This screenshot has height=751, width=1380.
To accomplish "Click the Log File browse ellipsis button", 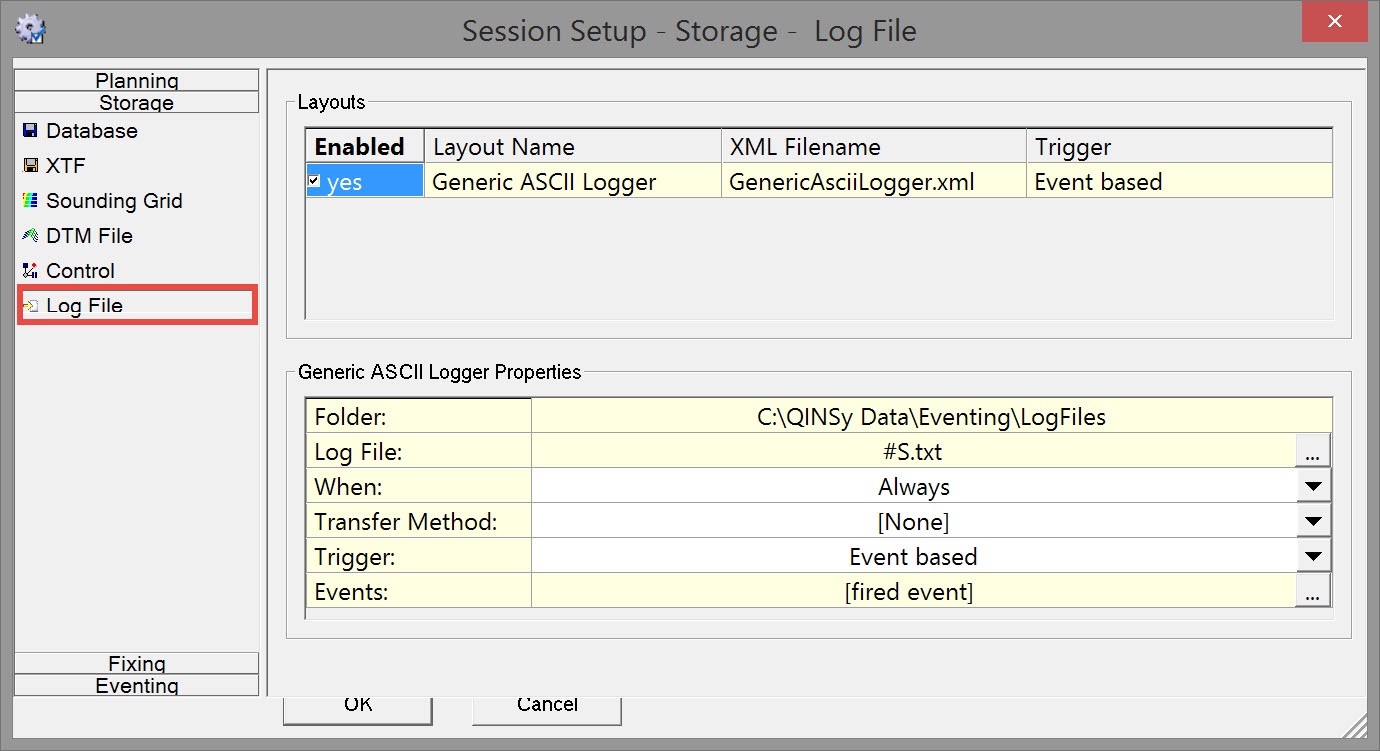I will click(x=1313, y=452).
